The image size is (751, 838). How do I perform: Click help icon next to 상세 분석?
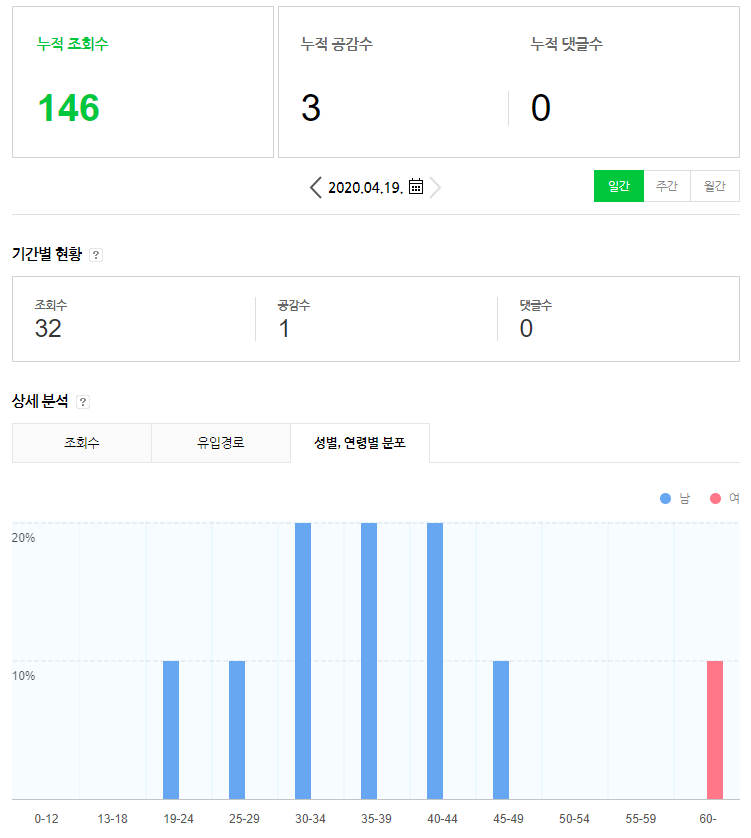[x=83, y=402]
